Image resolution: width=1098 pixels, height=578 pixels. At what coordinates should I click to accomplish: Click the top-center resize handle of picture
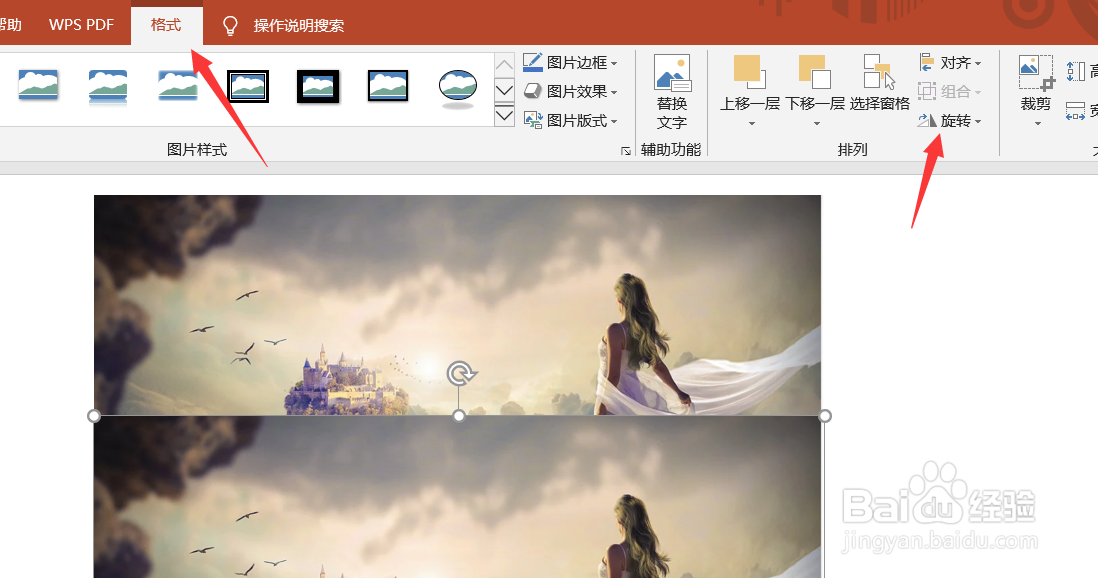click(x=459, y=416)
